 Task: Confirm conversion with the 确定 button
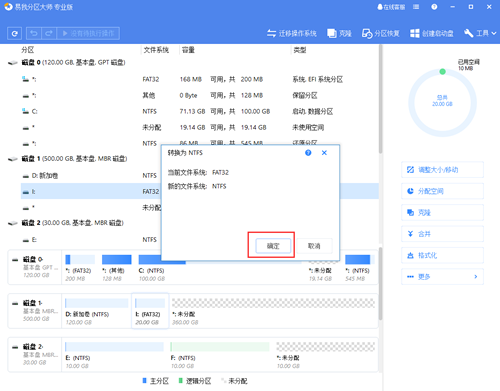point(273,246)
